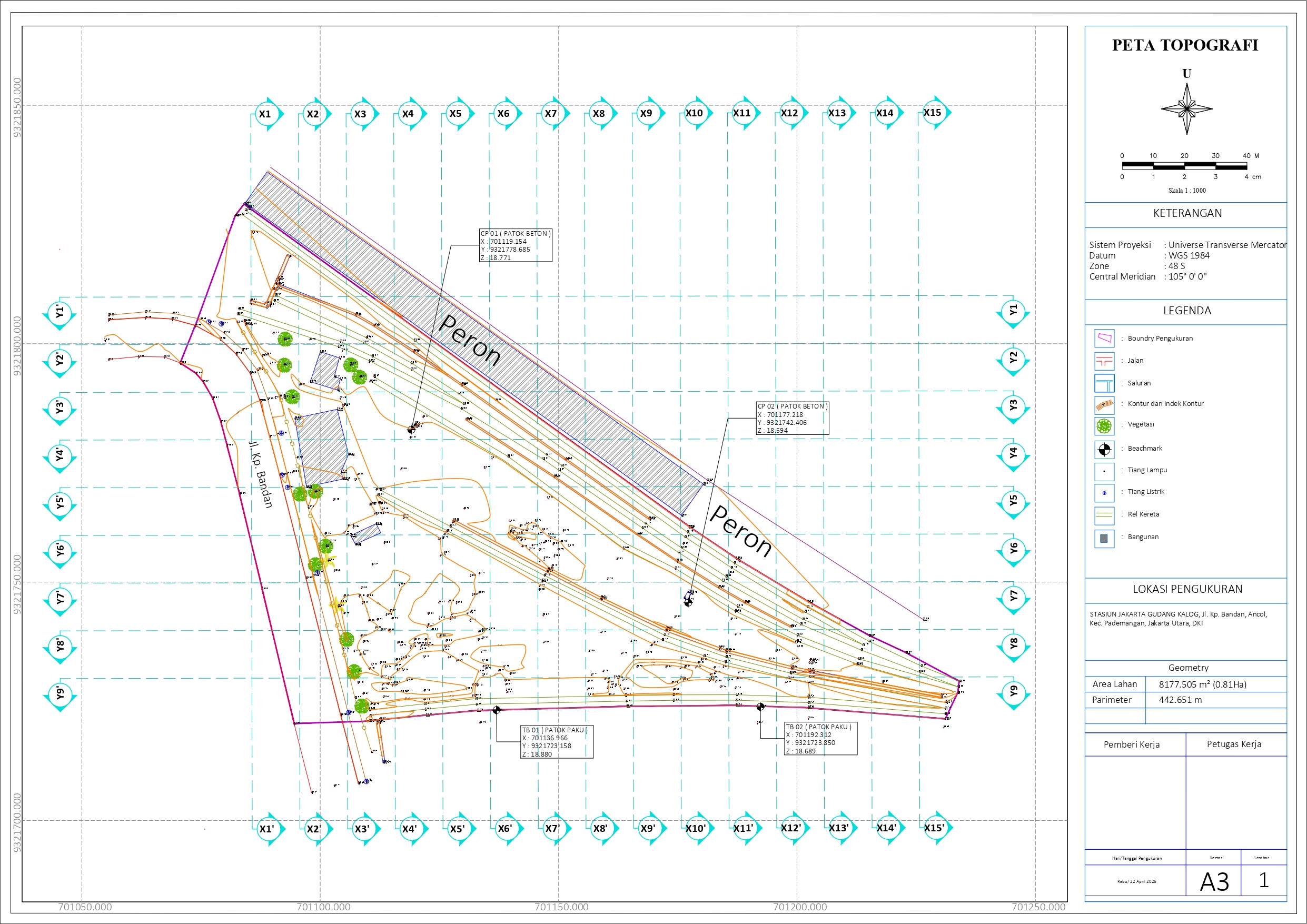Click the Petugas Kerja heading

point(1234,744)
